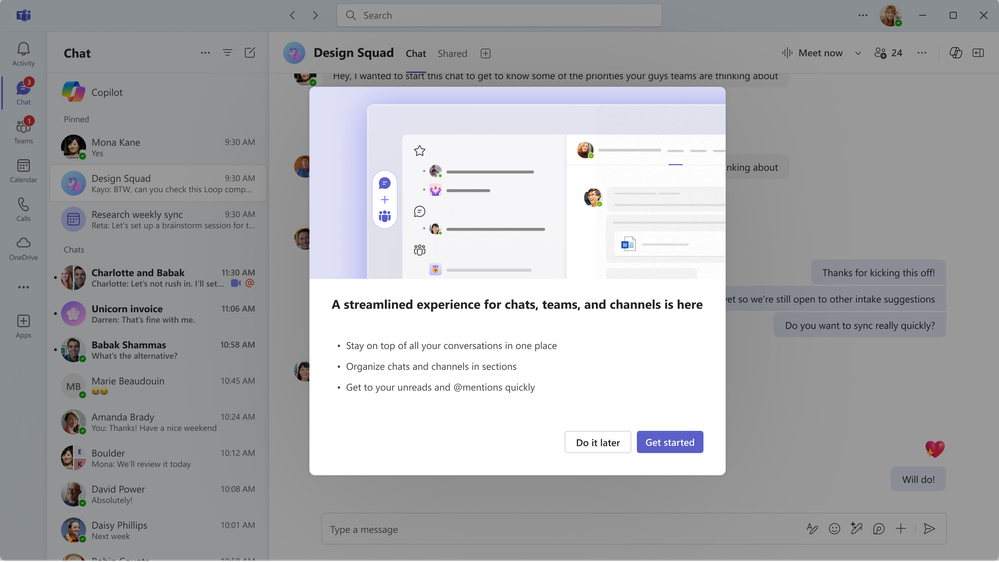
Task: Open chat in side panel icon
Action: pyautogui.click(x=978, y=53)
